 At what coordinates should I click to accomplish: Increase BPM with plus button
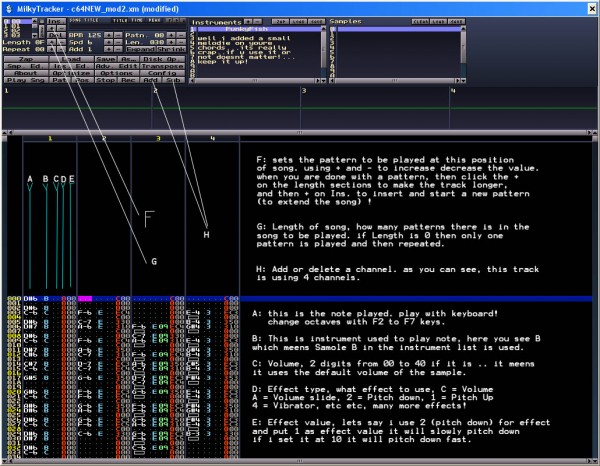click(108, 35)
